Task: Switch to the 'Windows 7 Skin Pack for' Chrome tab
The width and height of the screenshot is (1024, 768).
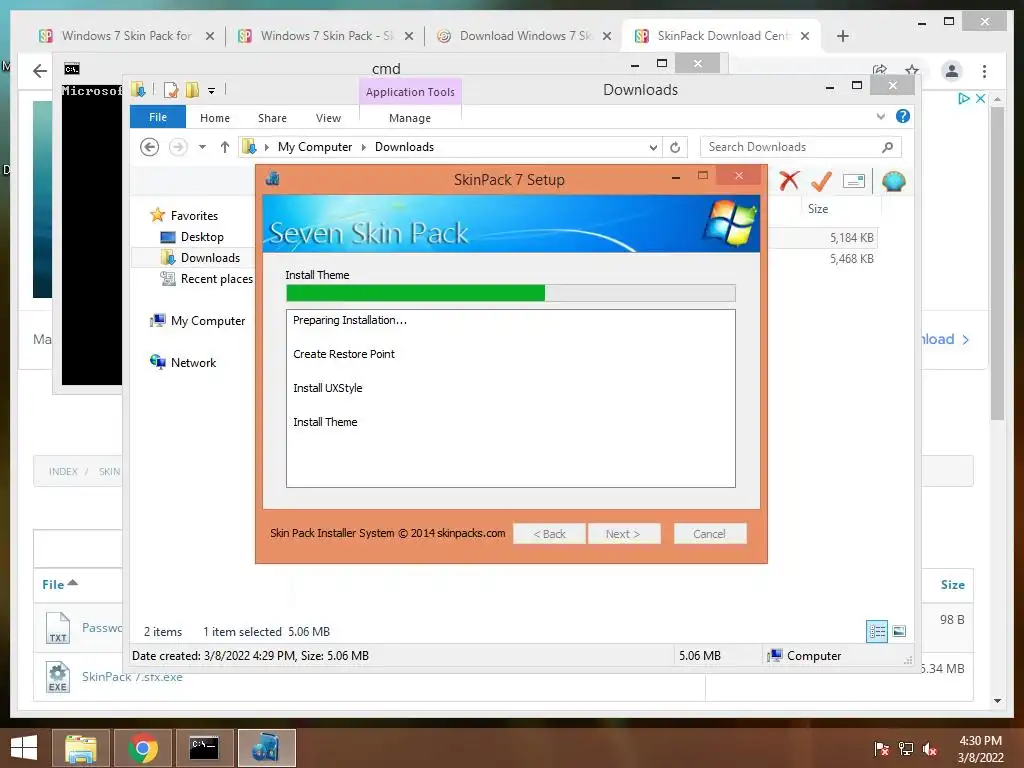Action: [x=127, y=36]
